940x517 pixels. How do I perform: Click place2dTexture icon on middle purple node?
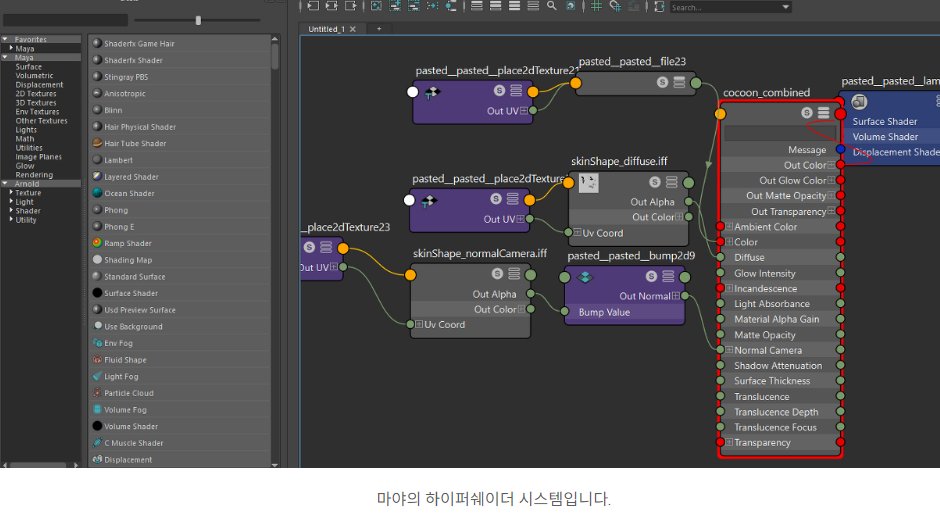429,201
